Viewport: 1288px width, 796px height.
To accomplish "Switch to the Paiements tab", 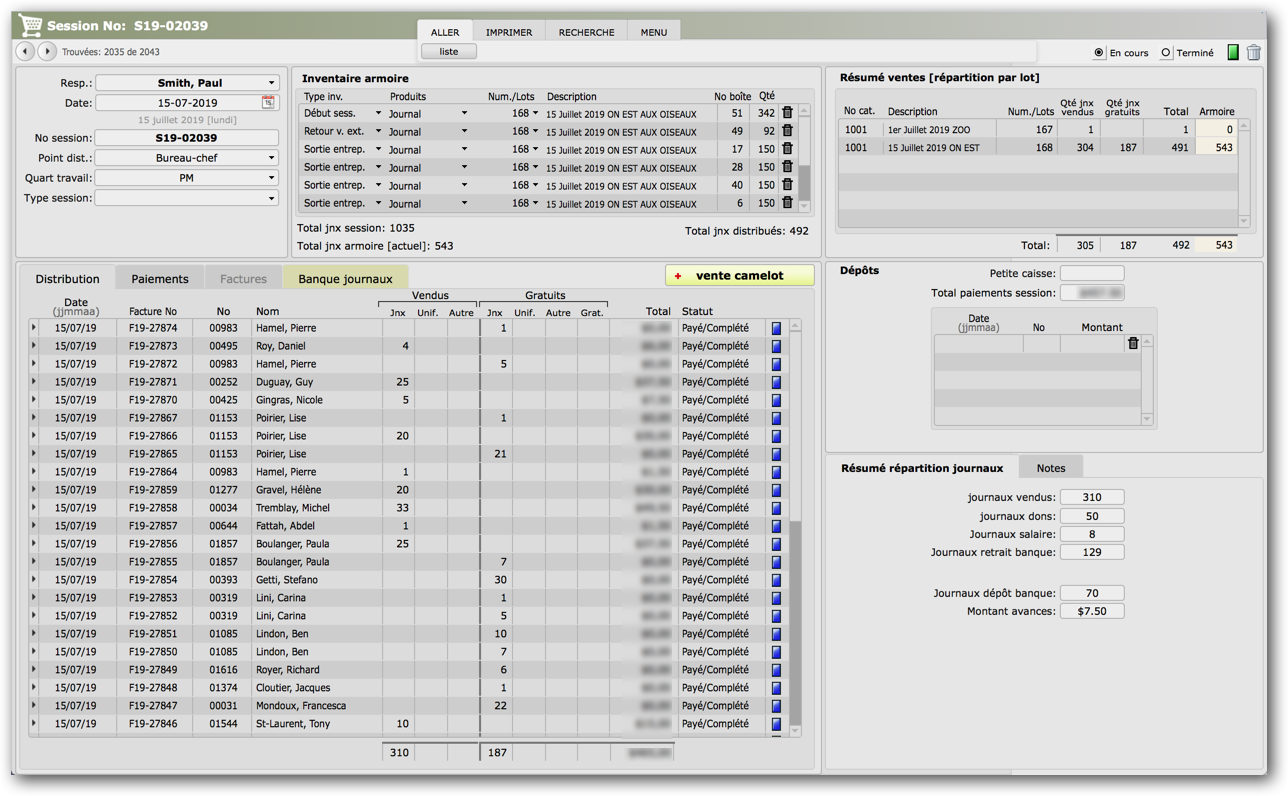I will tap(160, 279).
